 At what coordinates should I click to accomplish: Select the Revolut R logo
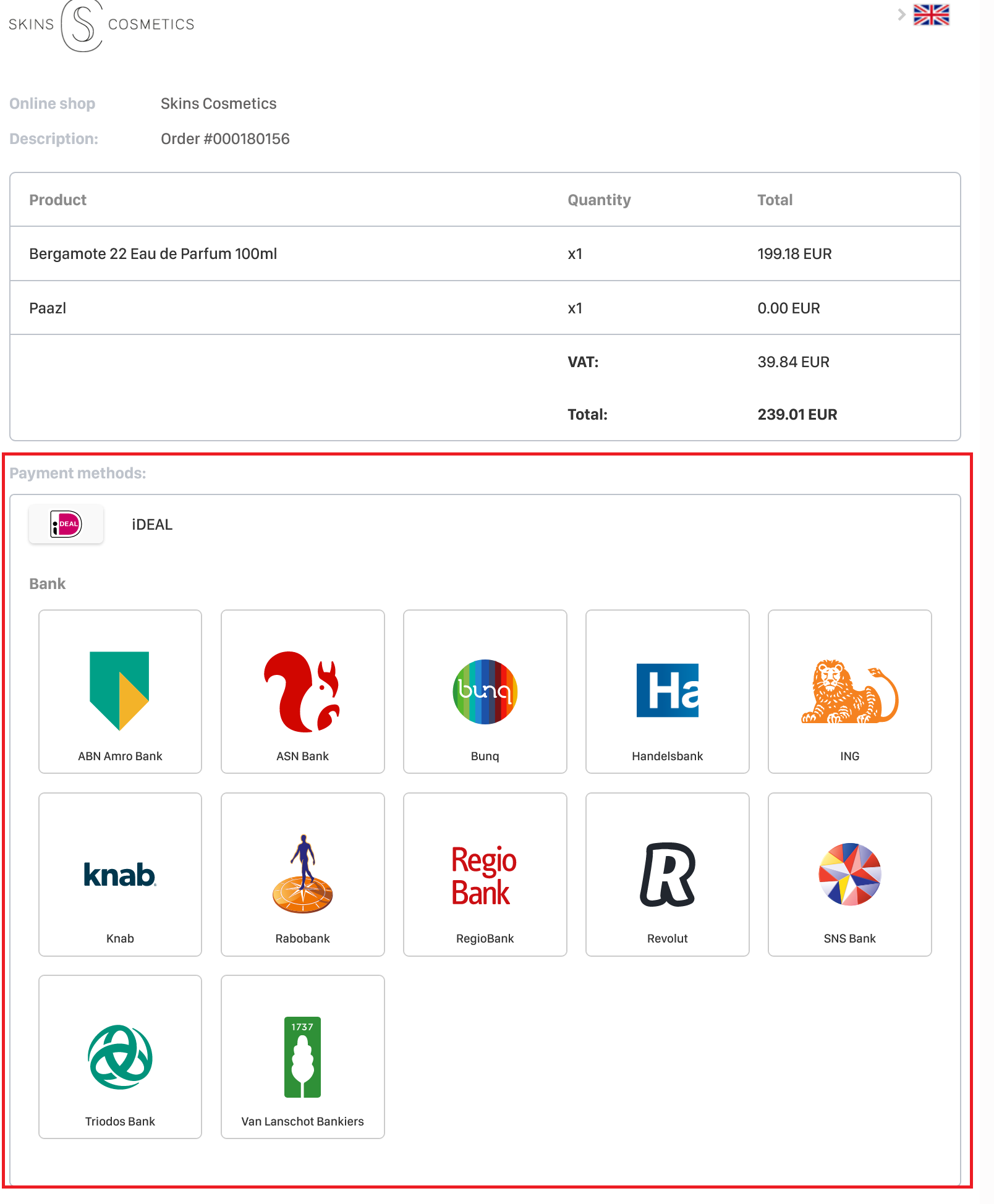667,875
